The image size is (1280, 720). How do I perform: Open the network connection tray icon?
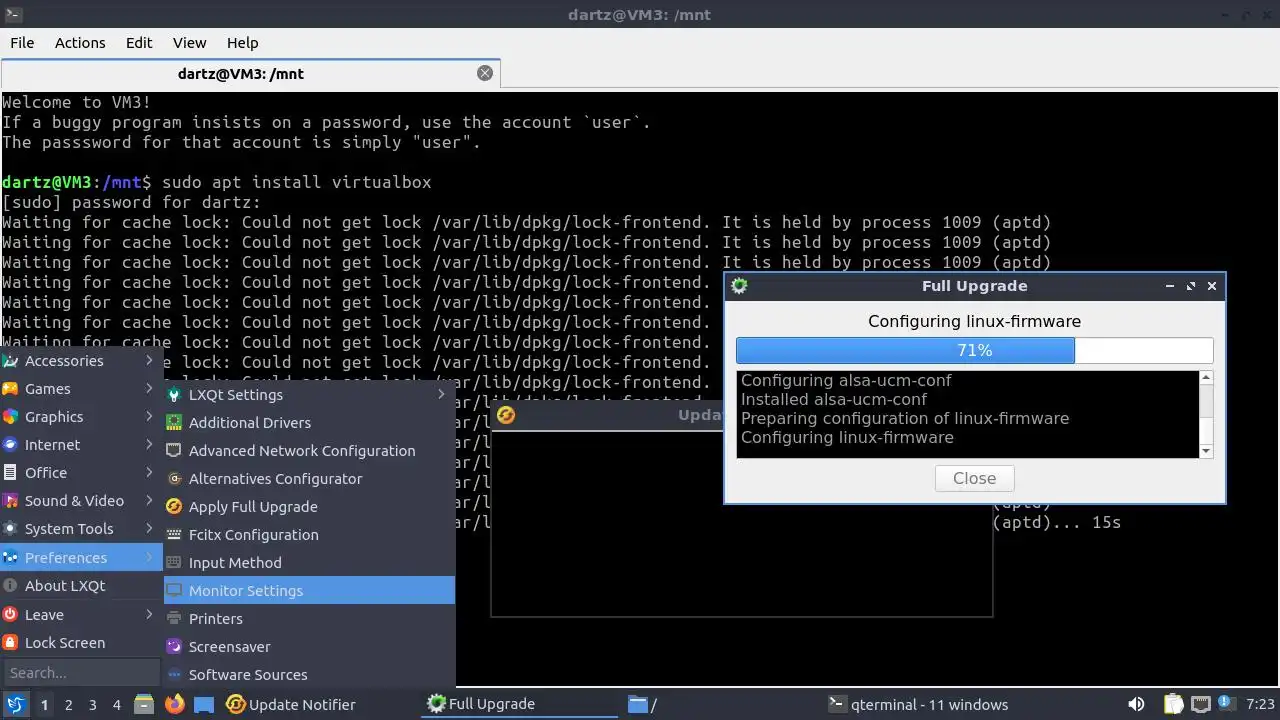[x=1201, y=704]
